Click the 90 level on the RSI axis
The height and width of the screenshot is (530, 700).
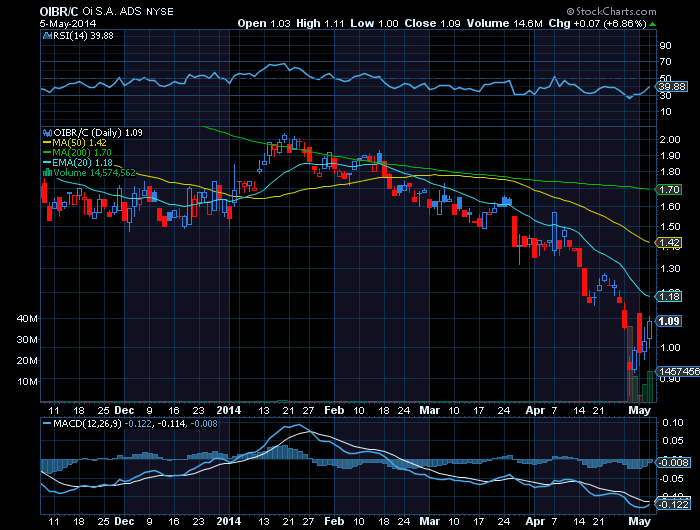(665, 46)
